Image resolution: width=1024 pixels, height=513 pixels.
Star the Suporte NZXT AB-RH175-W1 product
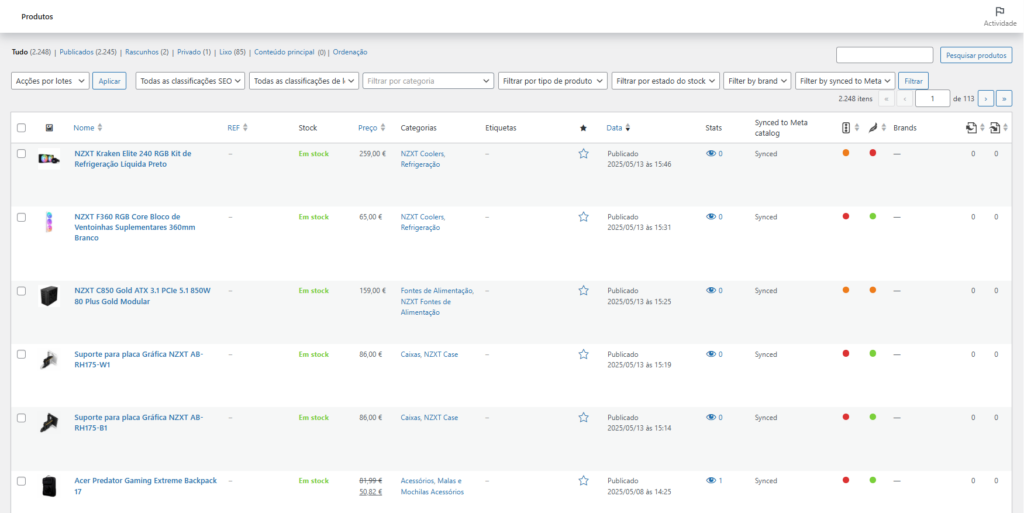[x=583, y=354]
